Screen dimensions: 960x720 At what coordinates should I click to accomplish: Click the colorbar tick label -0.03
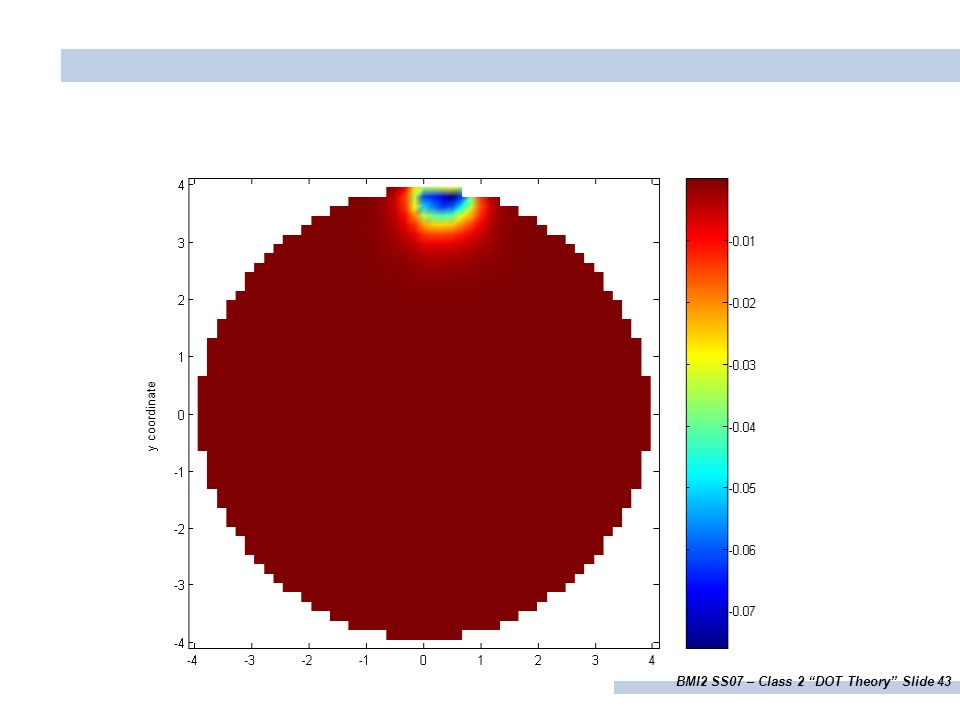click(743, 366)
